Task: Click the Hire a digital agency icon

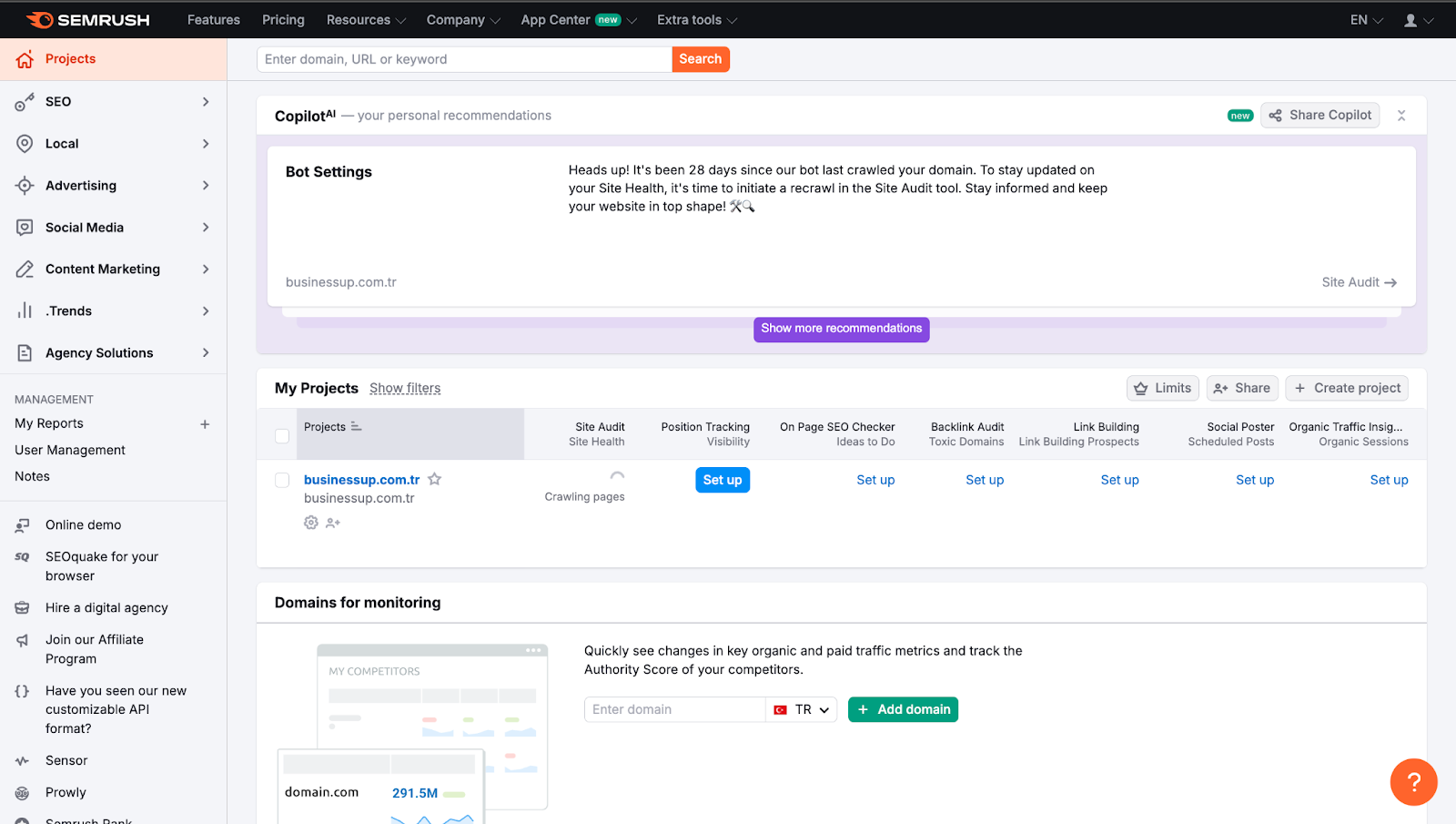Action: point(23,608)
